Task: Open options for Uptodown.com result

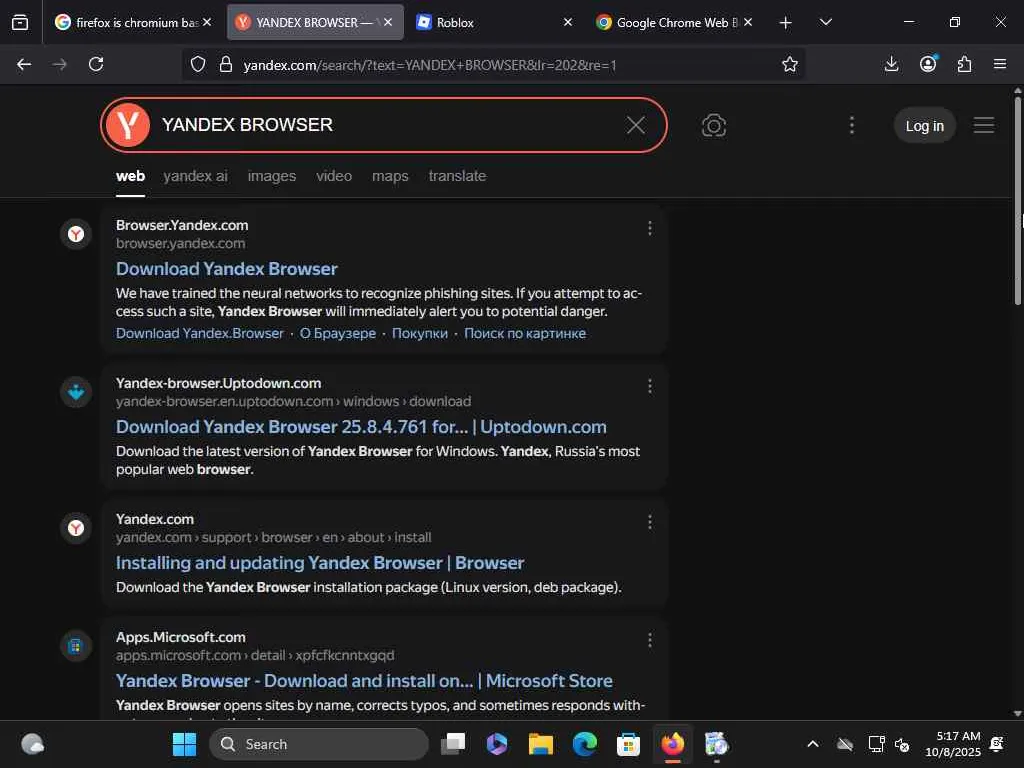Action: 649,386
